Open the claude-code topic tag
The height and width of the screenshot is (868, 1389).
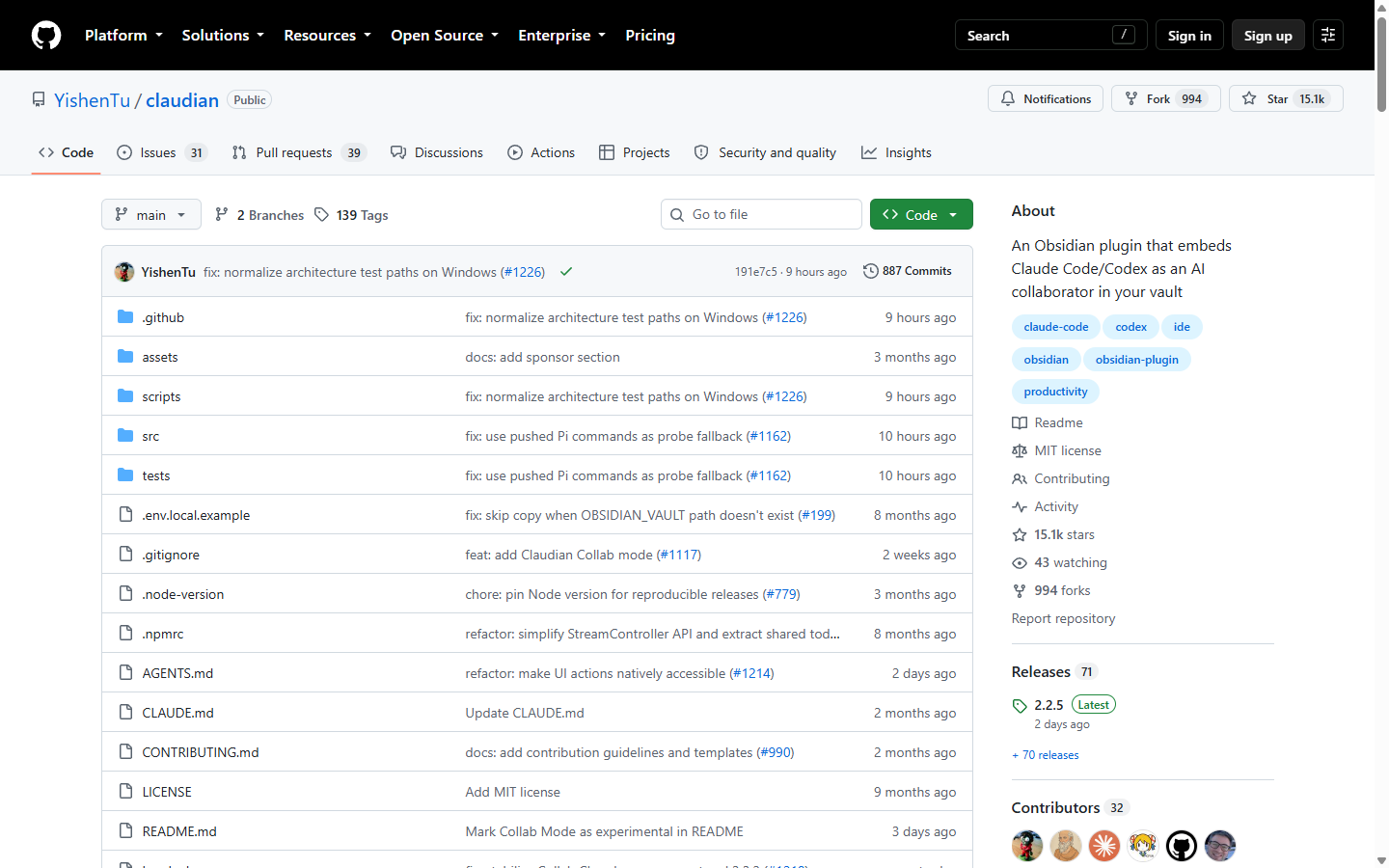click(x=1056, y=327)
